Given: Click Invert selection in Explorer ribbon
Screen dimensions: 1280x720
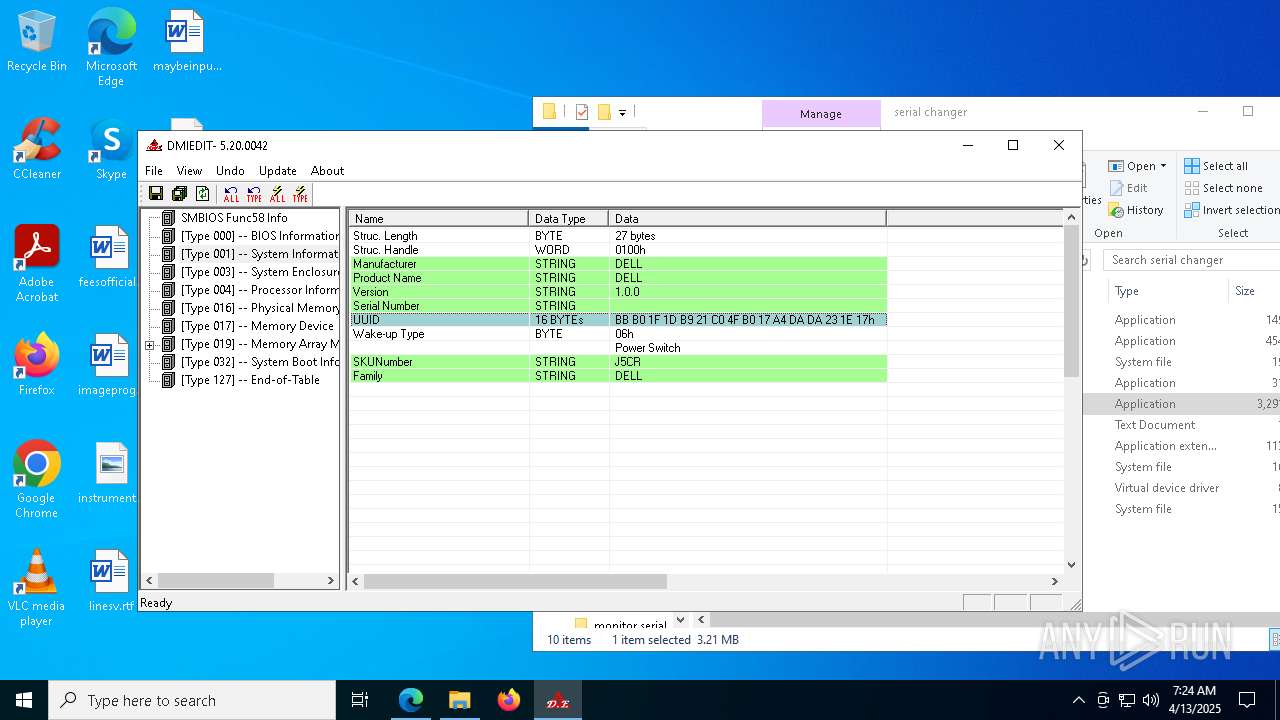Looking at the screenshot, I should [x=1231, y=210].
